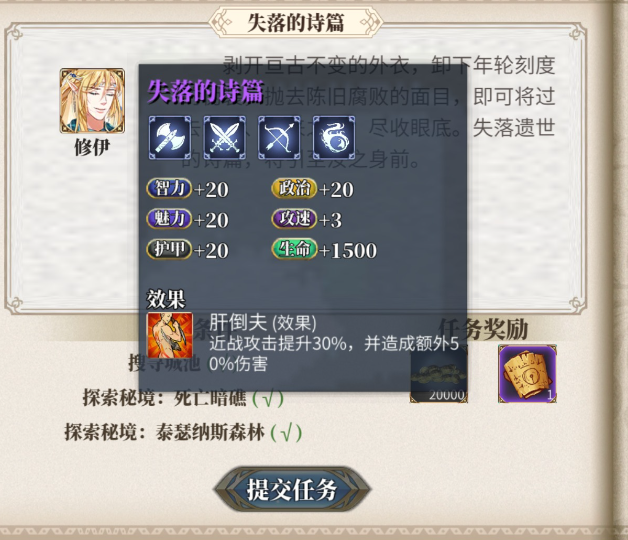
Task: Select the crossed swords weapon icon
Action: tap(224, 137)
